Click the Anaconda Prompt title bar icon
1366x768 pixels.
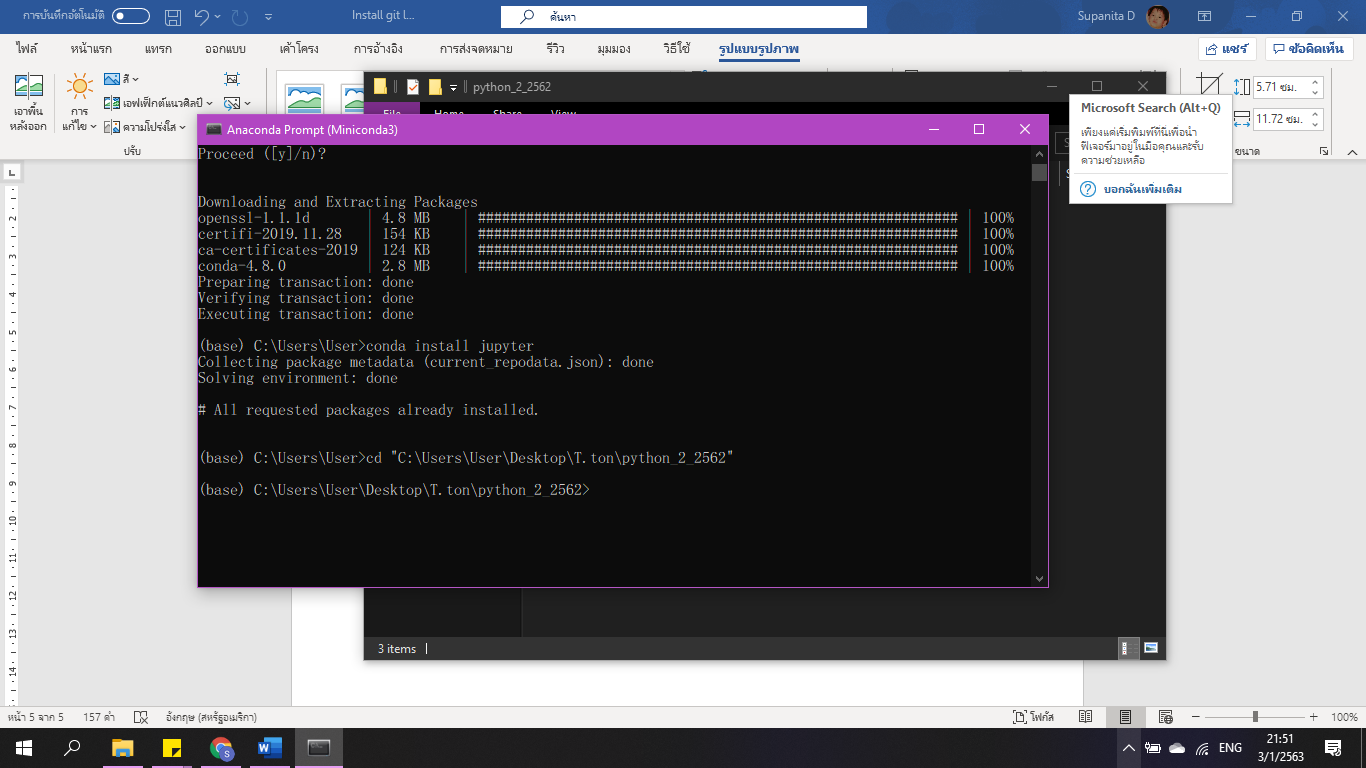tap(213, 129)
